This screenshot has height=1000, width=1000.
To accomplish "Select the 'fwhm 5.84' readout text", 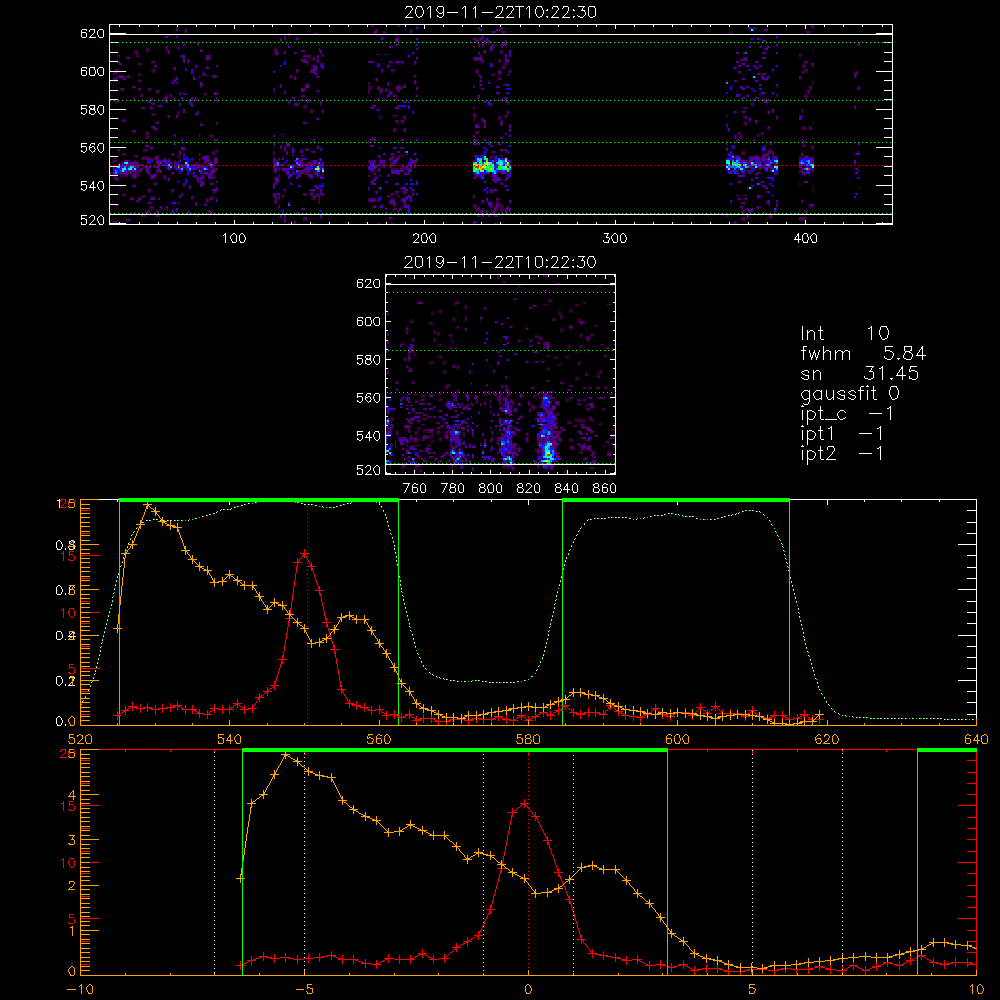I will pyautogui.click(x=863, y=353).
